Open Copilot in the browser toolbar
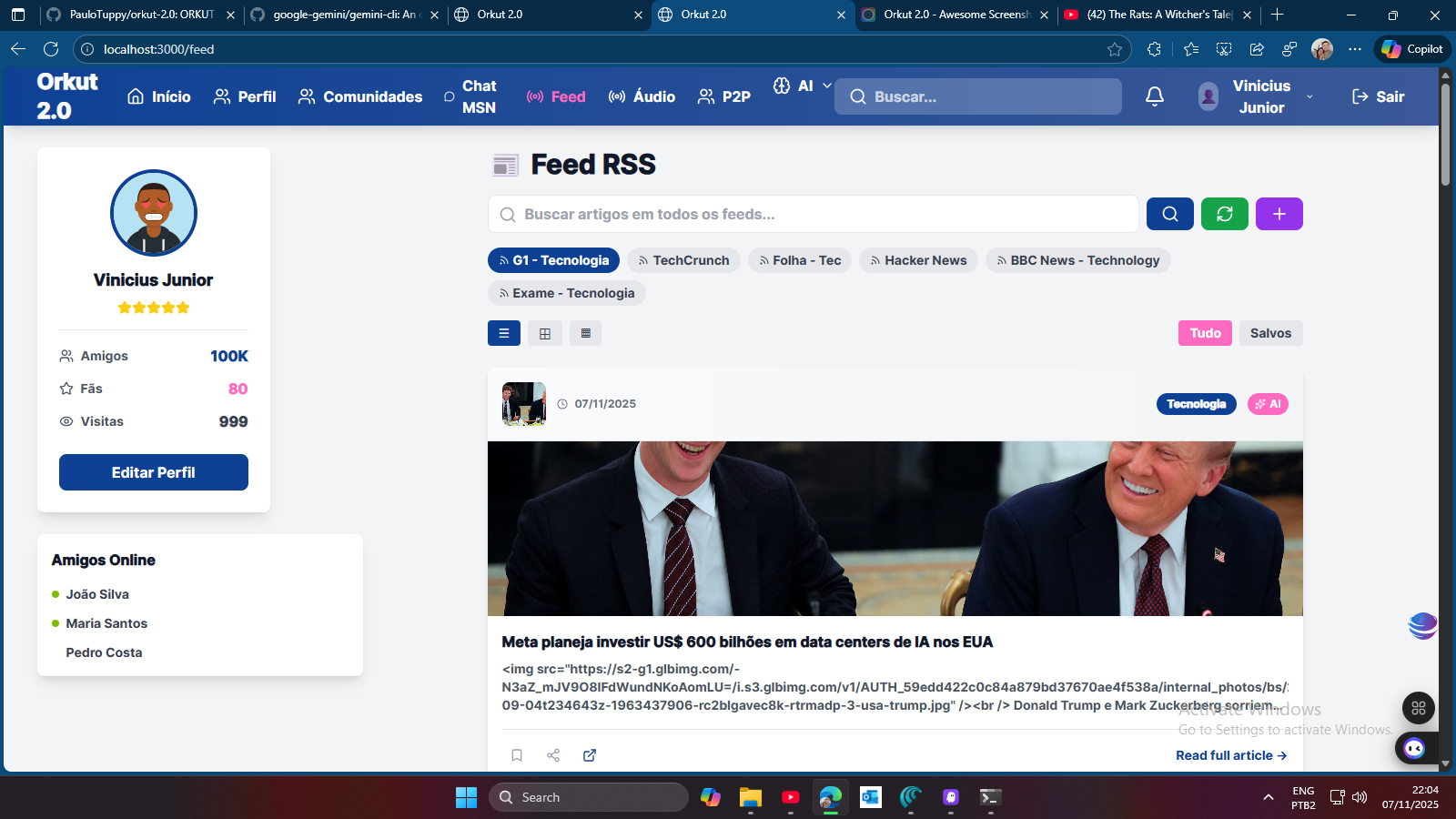Screen dimensions: 1456x819 point(1412,49)
